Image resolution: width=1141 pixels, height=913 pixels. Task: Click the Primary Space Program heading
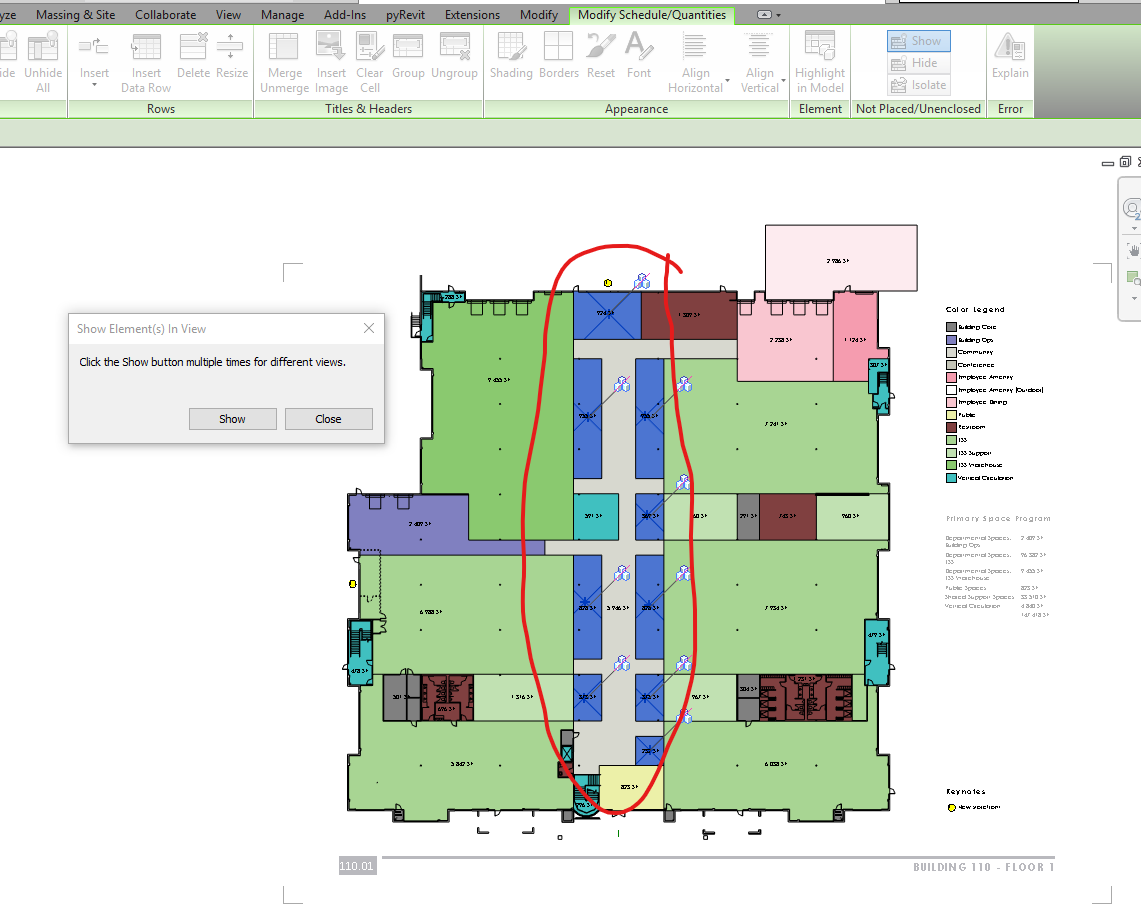(x=998, y=519)
